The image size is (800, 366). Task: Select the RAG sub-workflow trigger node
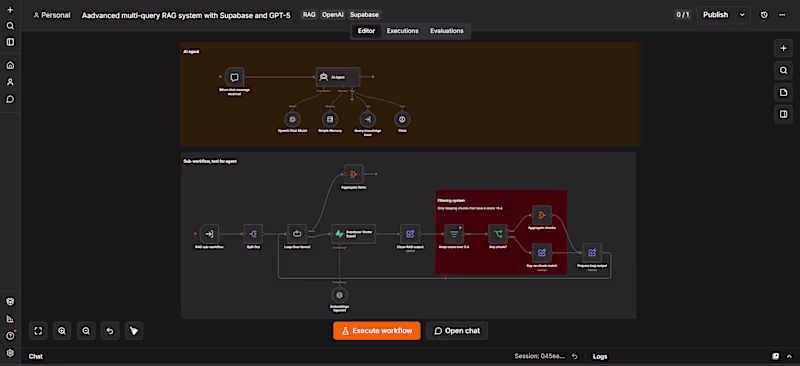pyautogui.click(x=209, y=234)
